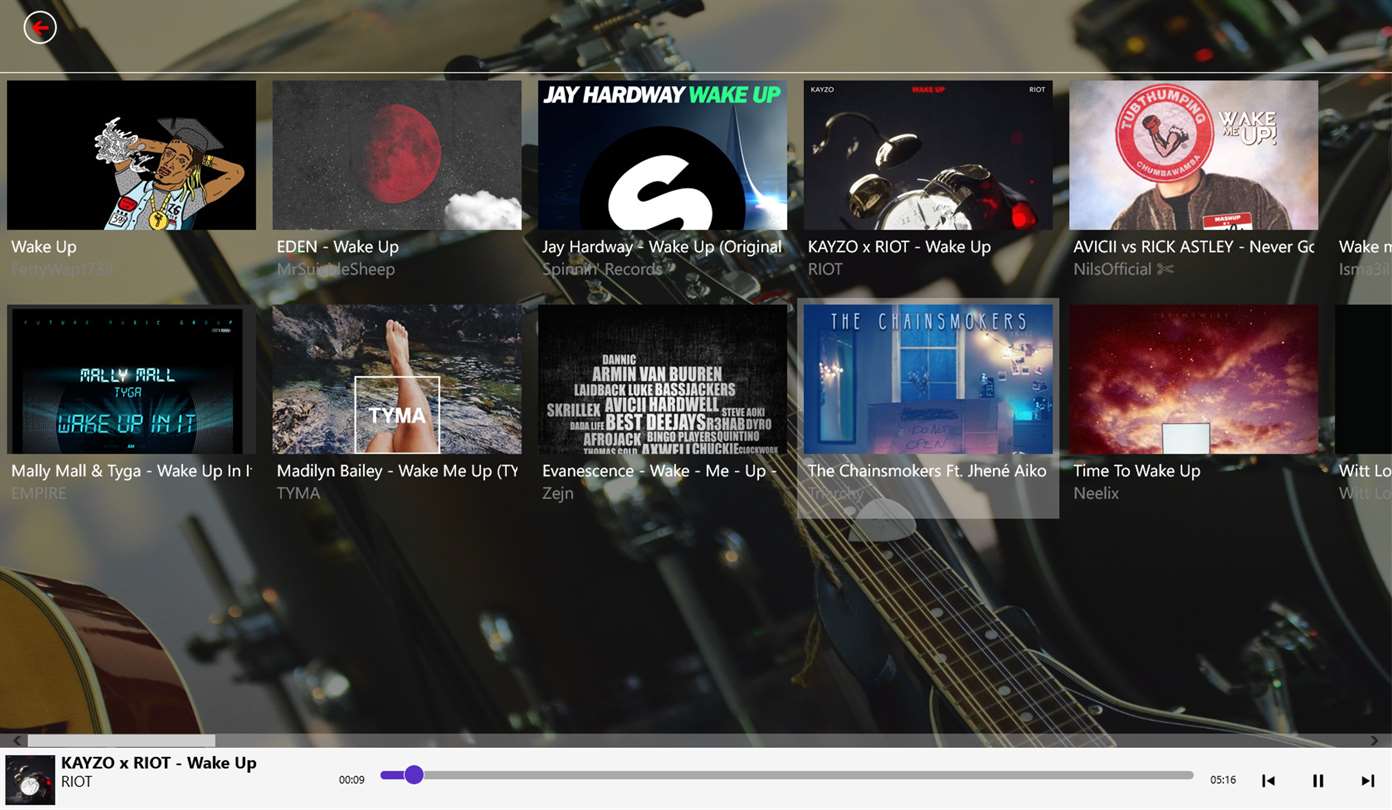Click the elapsed time 00:09

tap(352, 780)
